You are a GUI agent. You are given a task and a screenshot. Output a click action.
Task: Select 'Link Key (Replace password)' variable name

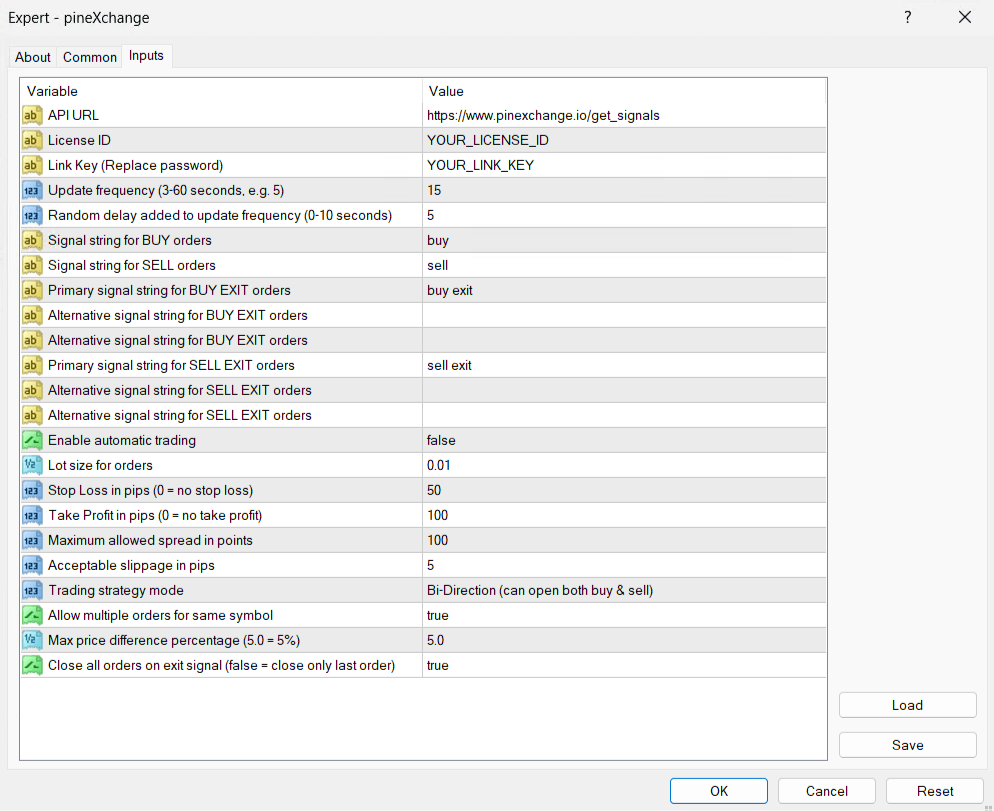(136, 165)
